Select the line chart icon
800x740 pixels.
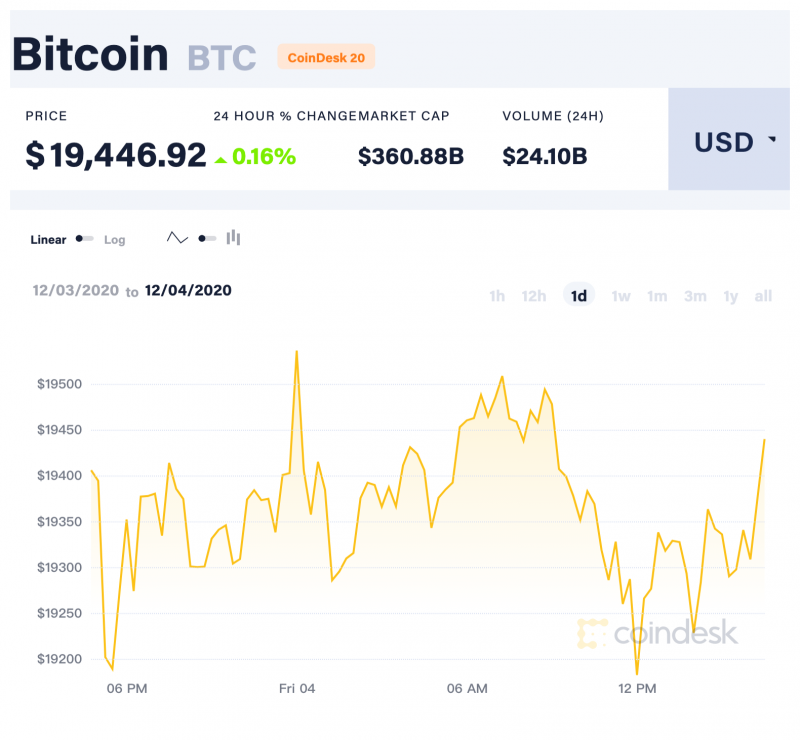tap(177, 238)
